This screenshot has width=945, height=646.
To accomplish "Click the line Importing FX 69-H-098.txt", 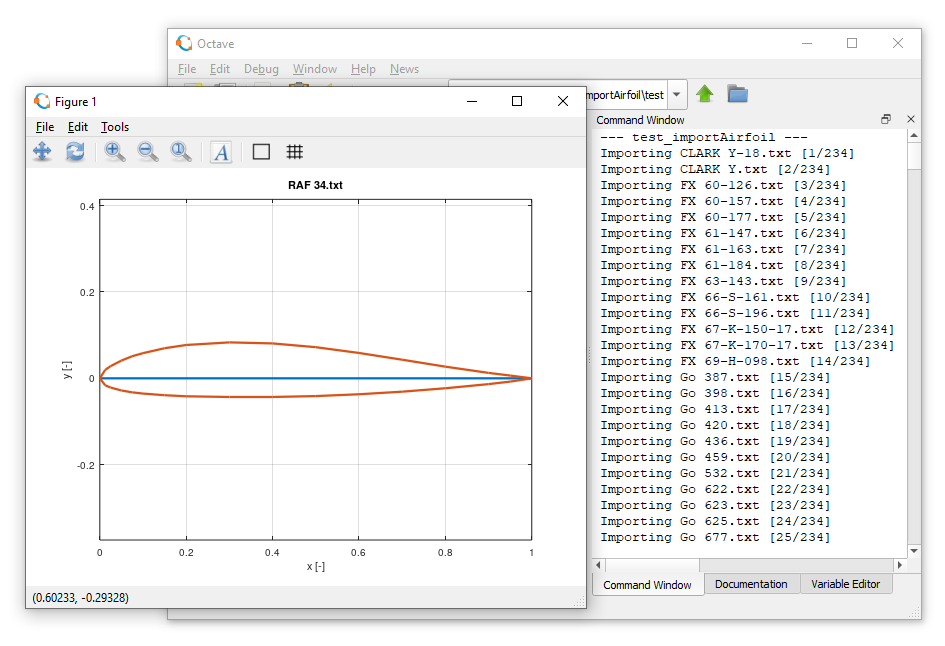I will (735, 361).
